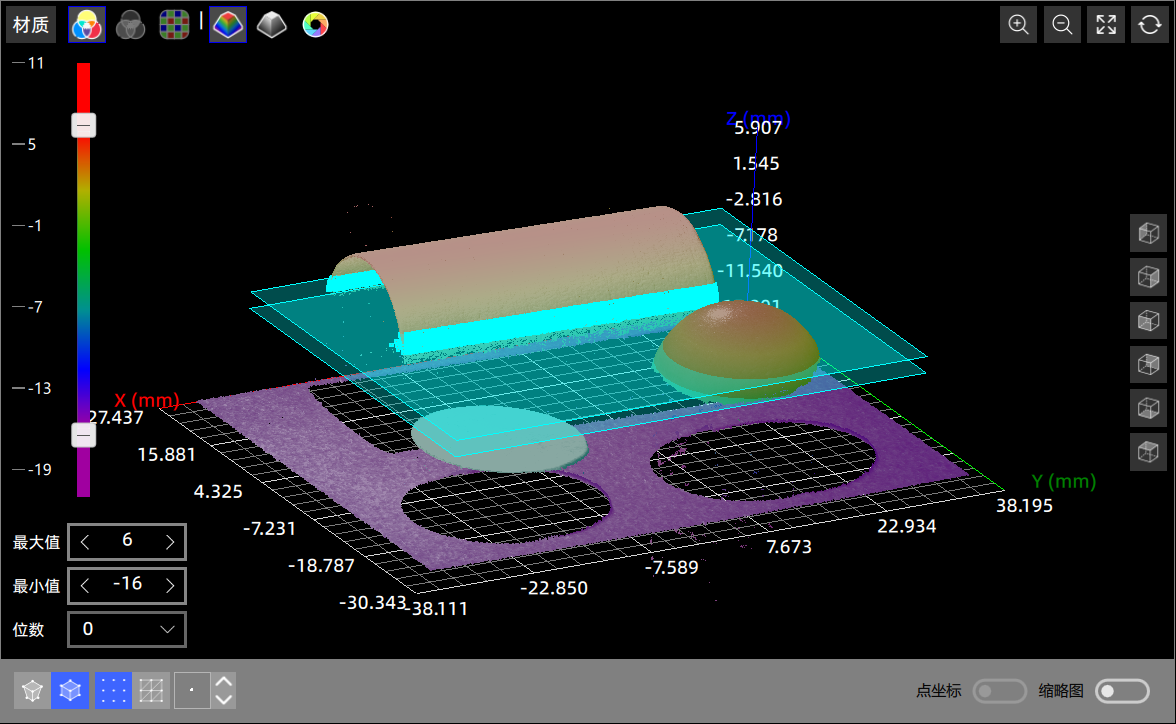Zoom out of the 3D view
Viewport: 1176px width, 724px height.
pos(1063,25)
